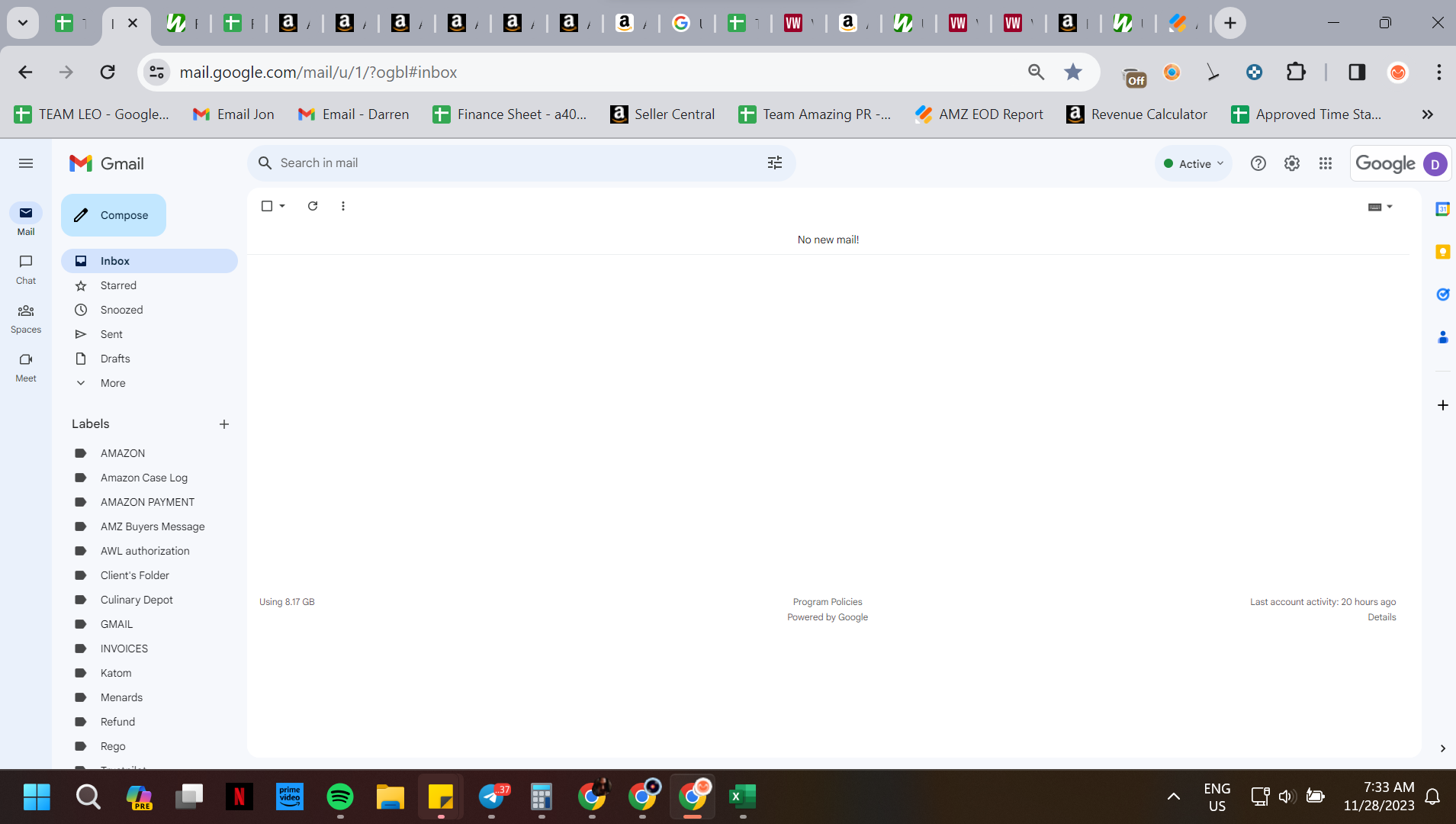Open the Tasks side panel icon
The image size is (1456, 824).
pos(1442,295)
